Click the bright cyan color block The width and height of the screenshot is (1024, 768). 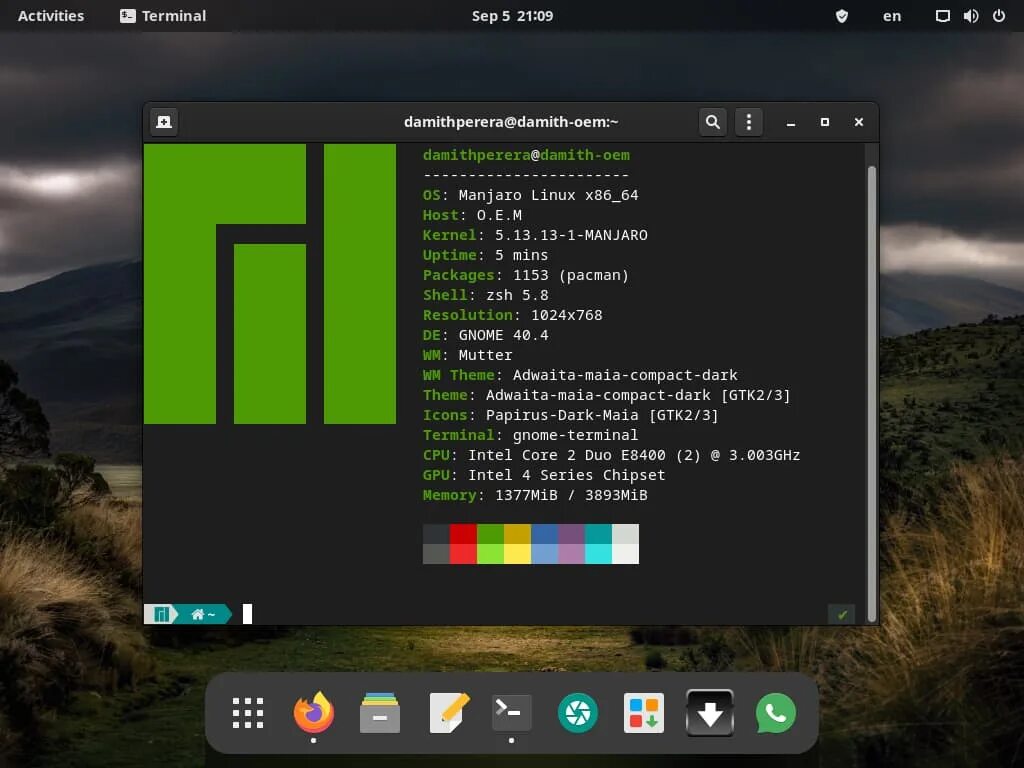[x=598, y=554]
